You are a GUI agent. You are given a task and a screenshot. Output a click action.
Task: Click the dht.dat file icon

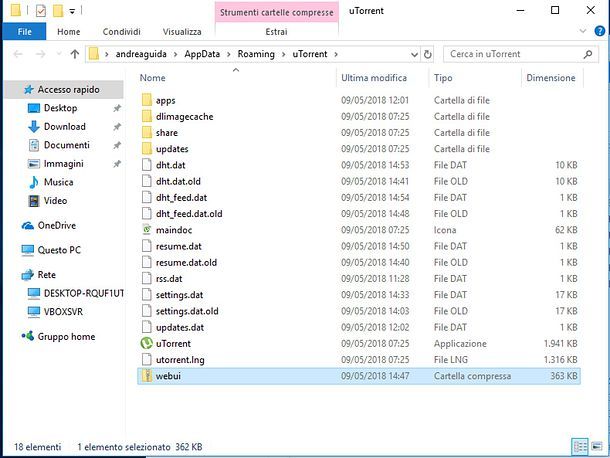click(x=147, y=165)
